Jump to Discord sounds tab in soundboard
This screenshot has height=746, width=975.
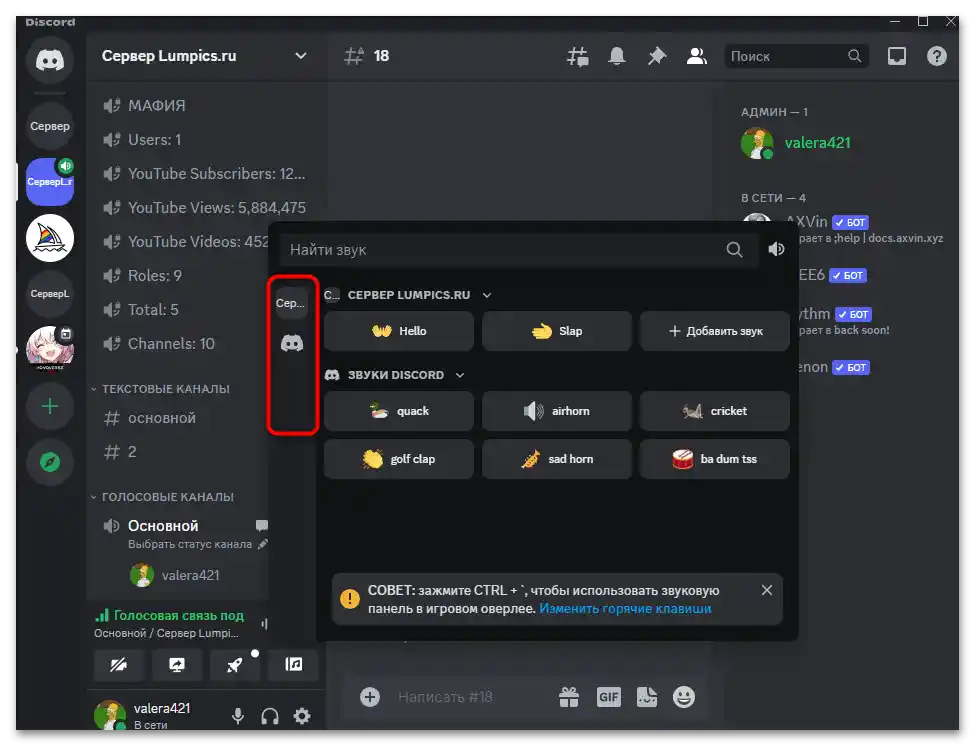tap(292, 343)
